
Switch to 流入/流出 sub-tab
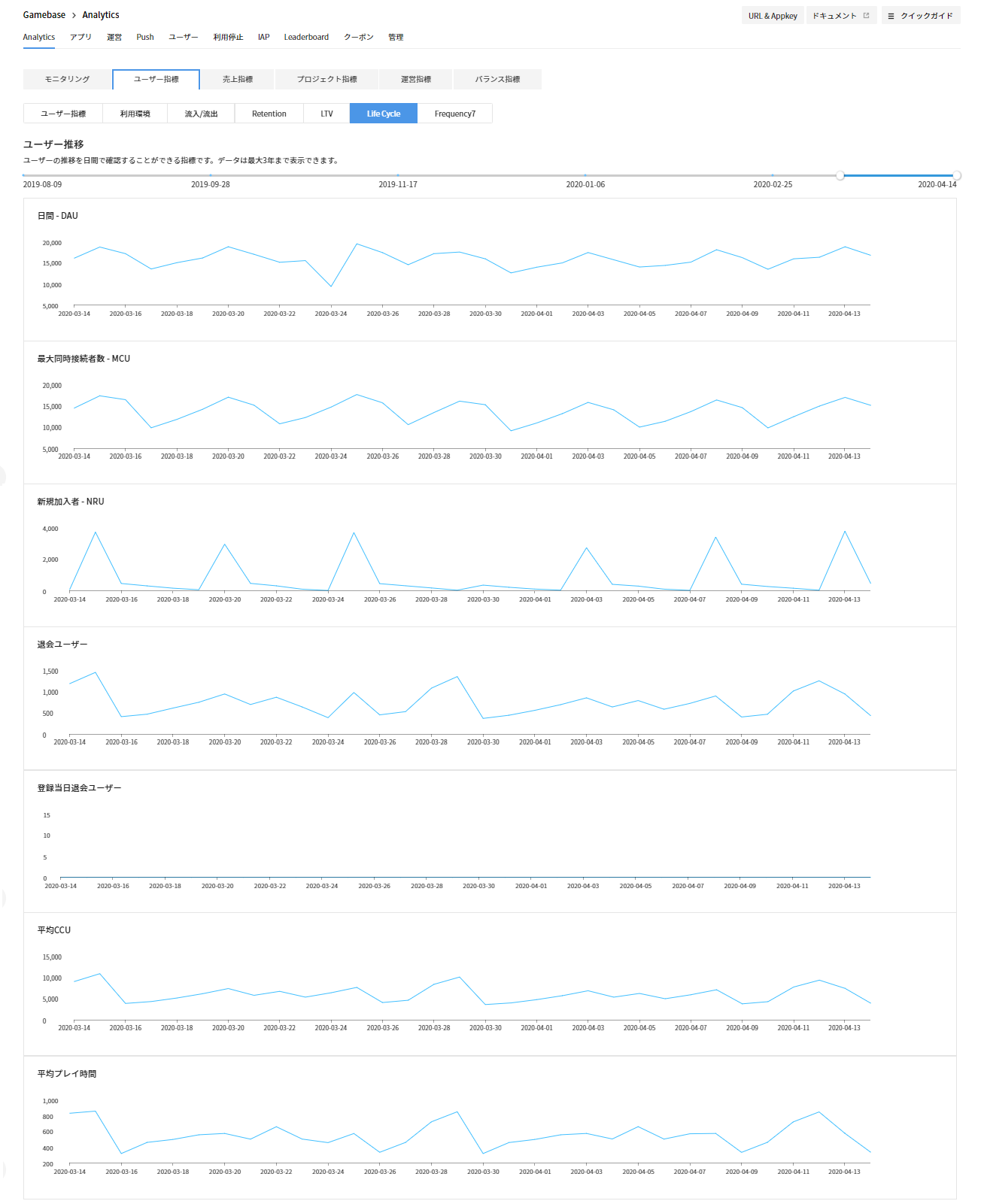tap(202, 114)
